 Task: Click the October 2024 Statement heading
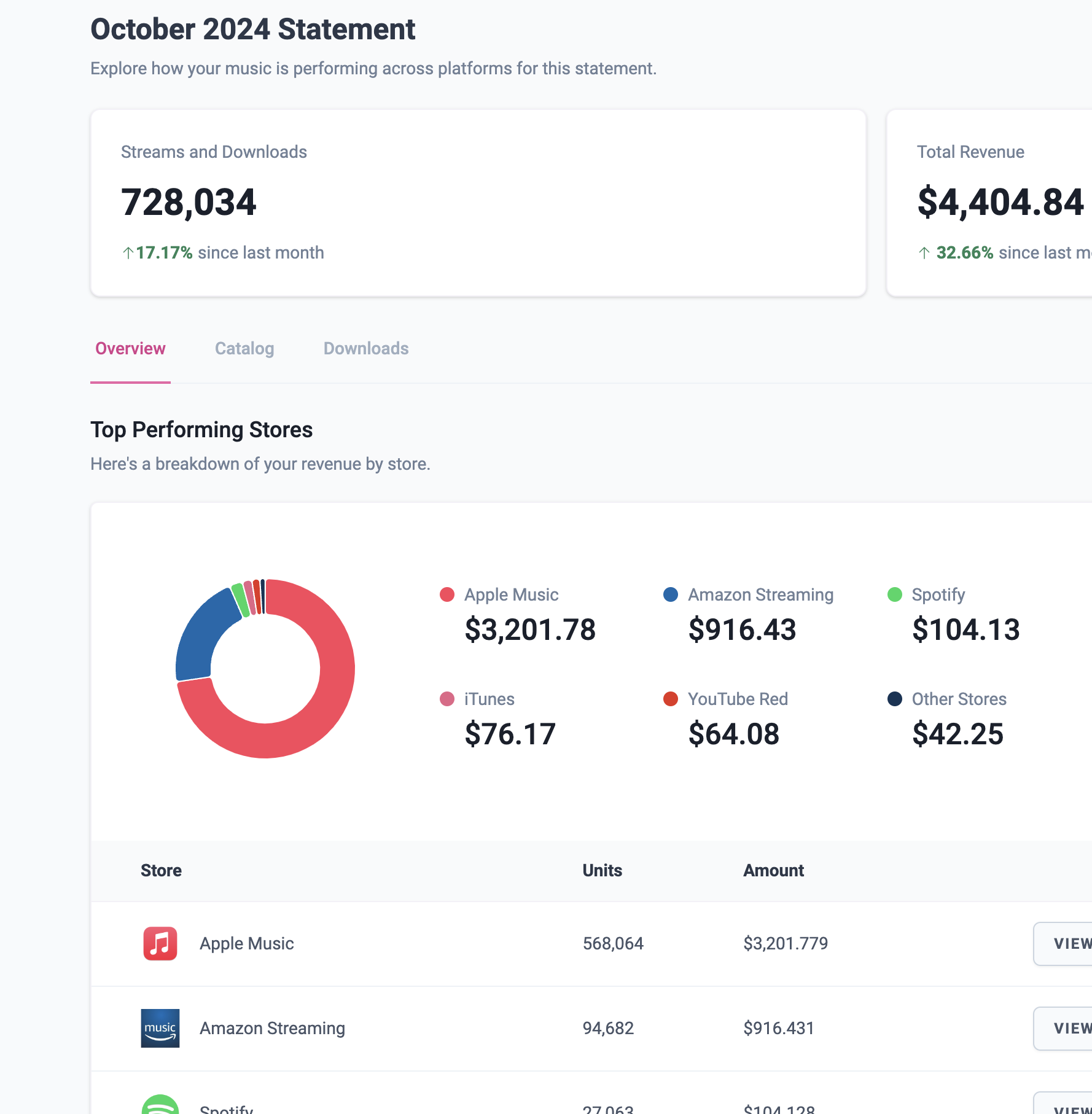click(253, 29)
